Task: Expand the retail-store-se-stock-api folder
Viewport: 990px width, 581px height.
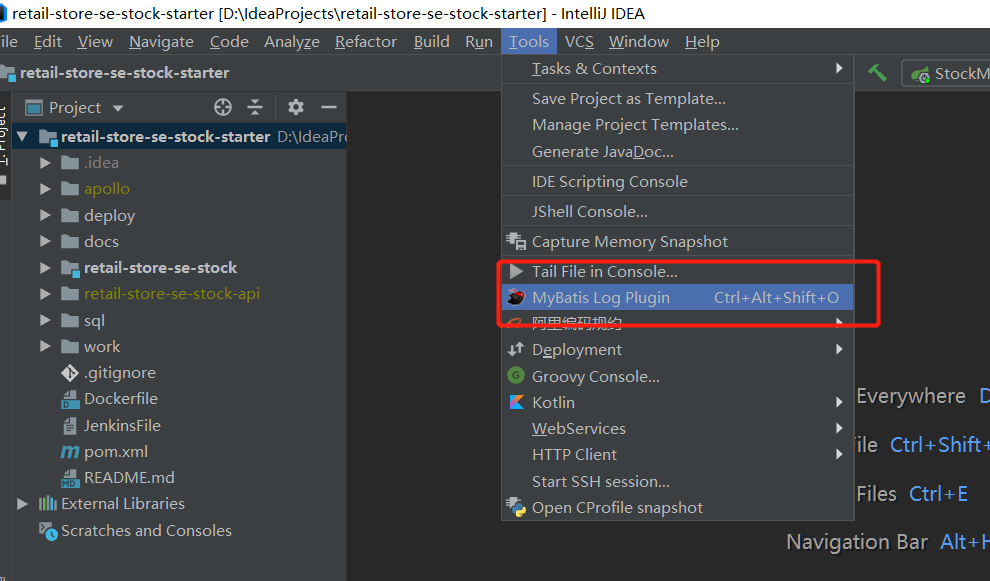Action: pyautogui.click(x=45, y=294)
